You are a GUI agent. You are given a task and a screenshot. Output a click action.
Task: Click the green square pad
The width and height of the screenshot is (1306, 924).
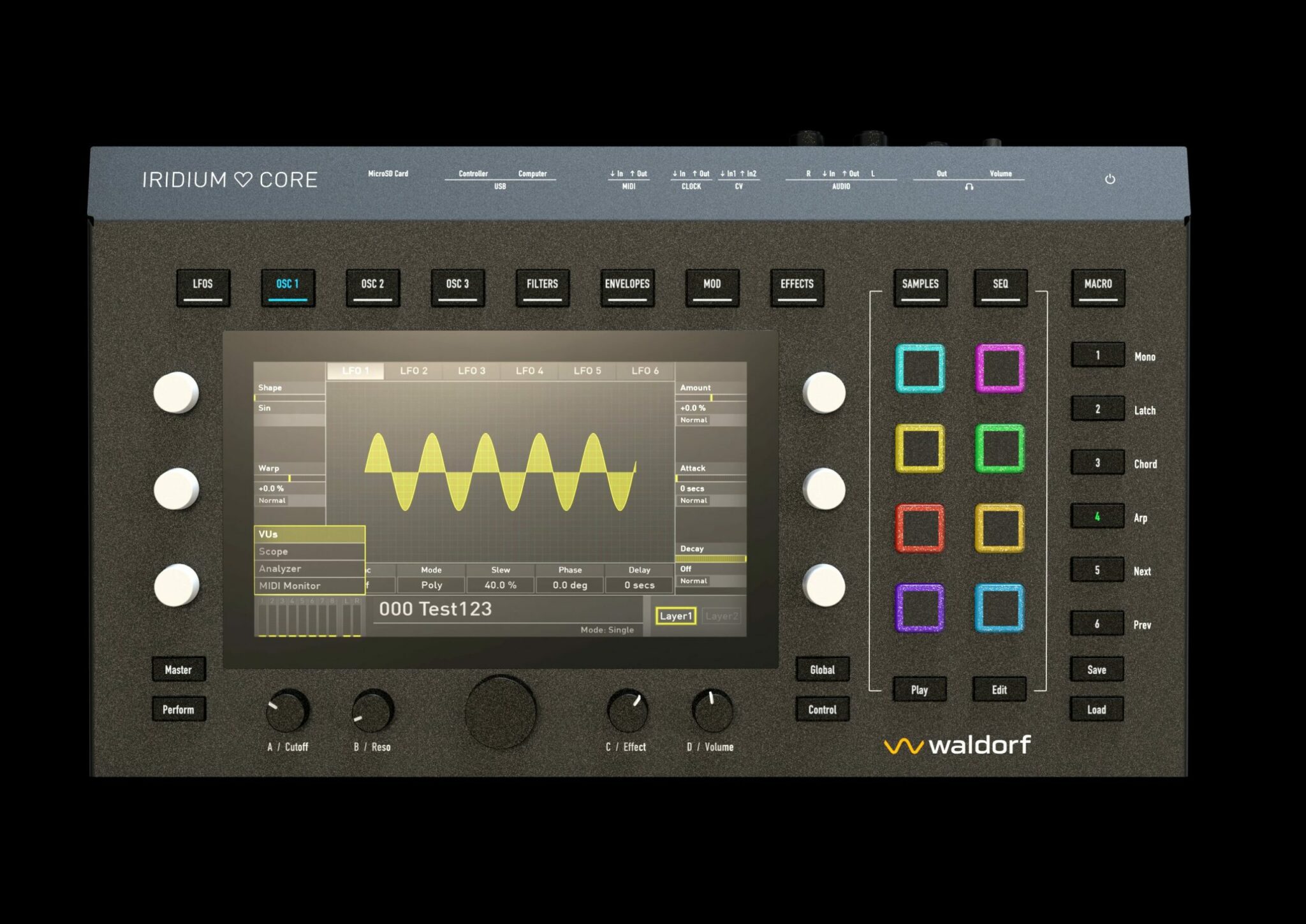point(1000,448)
